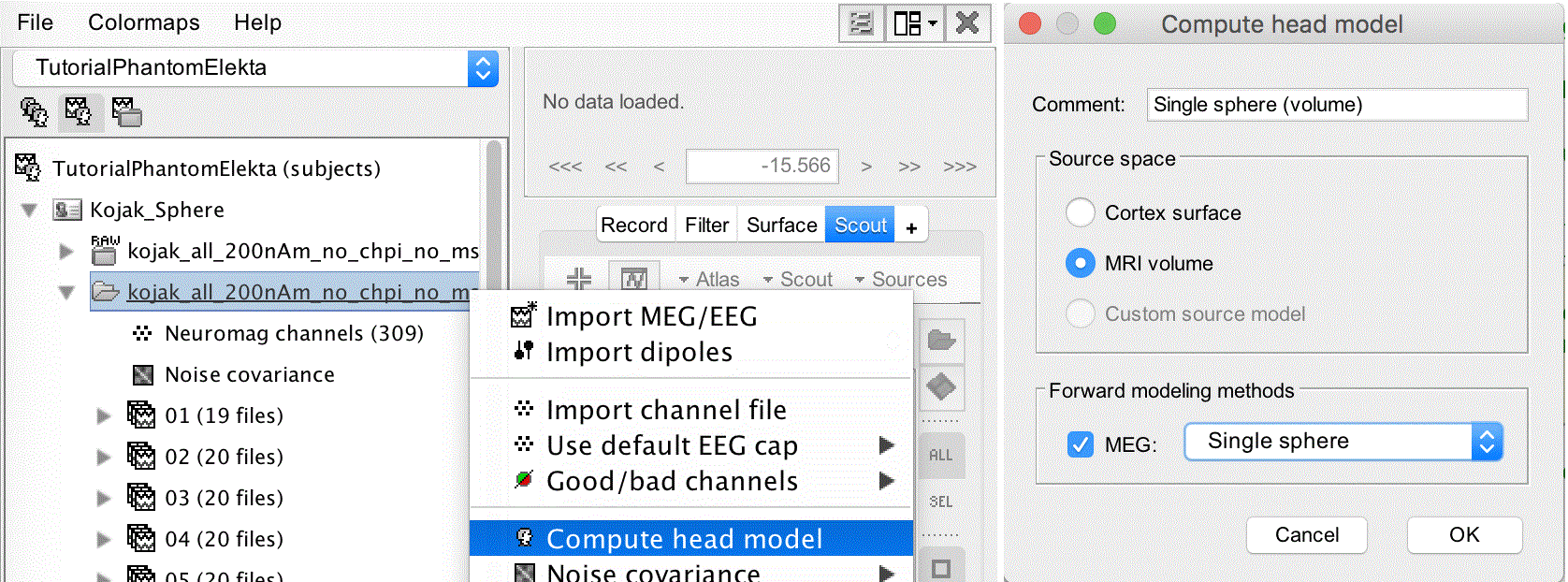This screenshot has height=582, width=1568.
Task: Cancel the Compute head model dialog
Action: click(x=1306, y=535)
